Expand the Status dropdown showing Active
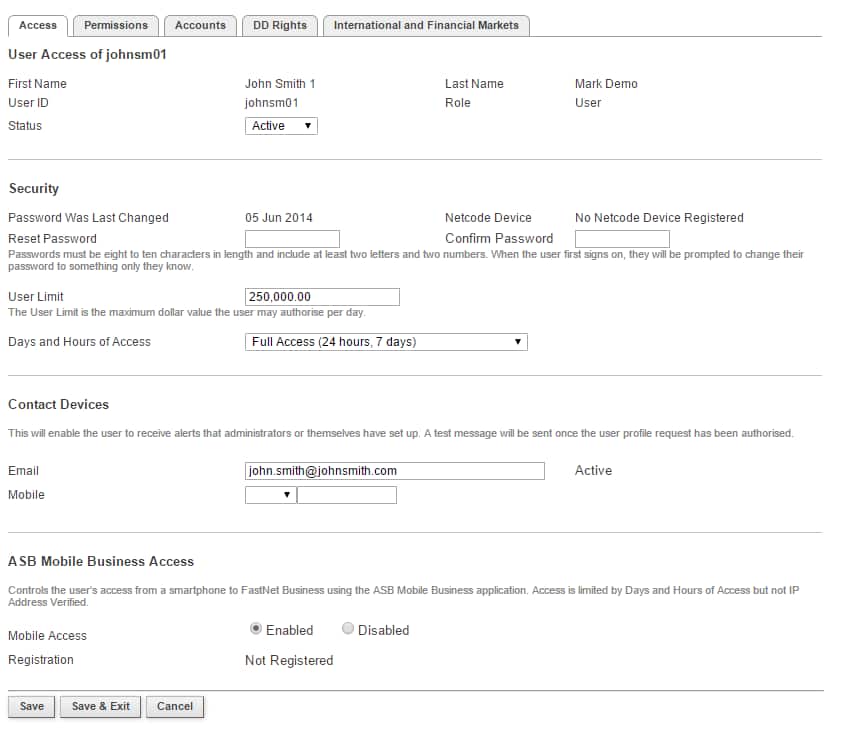 click(281, 126)
